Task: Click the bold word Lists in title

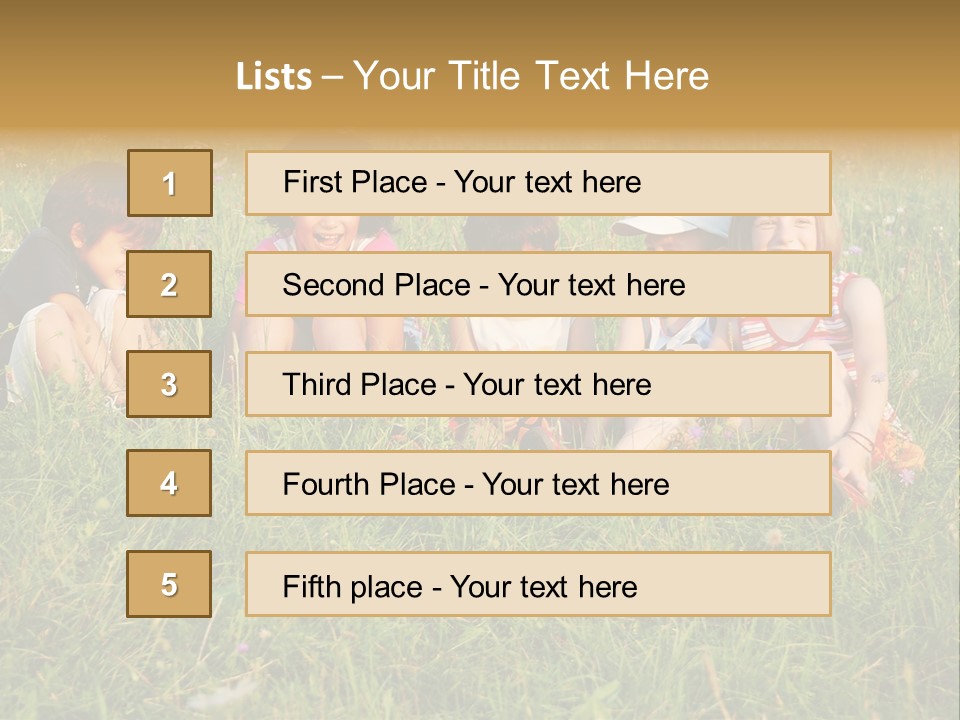Action: coord(273,77)
